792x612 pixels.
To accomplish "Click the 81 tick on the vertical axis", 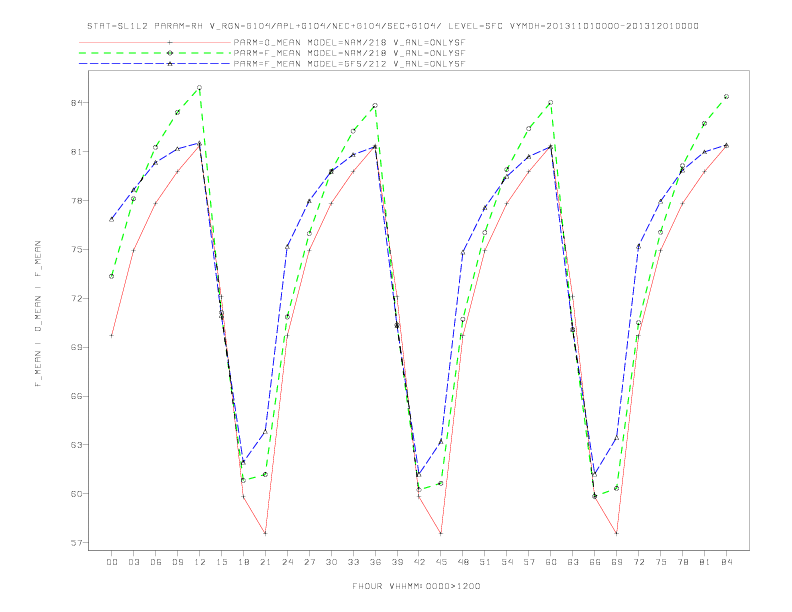I will (77, 152).
